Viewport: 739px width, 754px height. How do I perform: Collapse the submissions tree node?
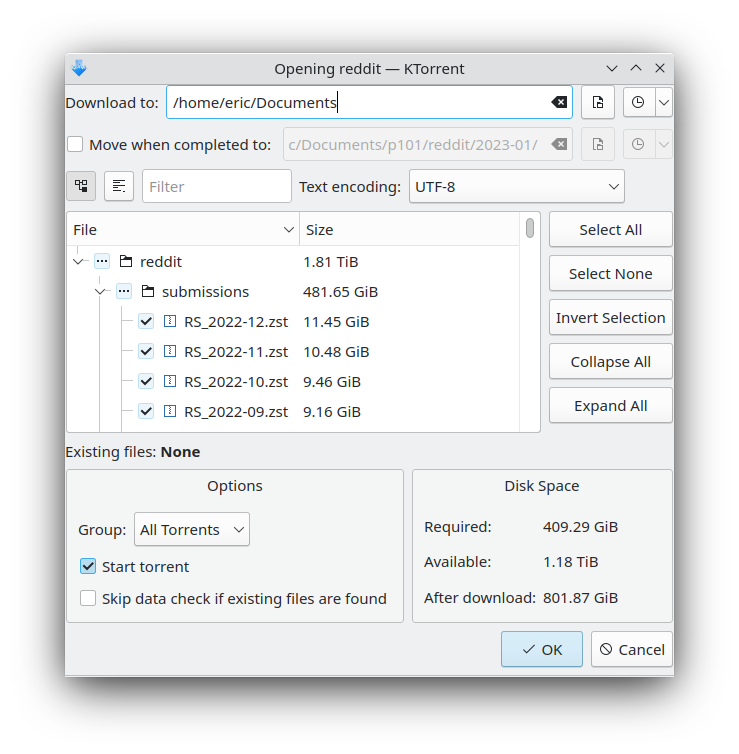click(x=100, y=291)
